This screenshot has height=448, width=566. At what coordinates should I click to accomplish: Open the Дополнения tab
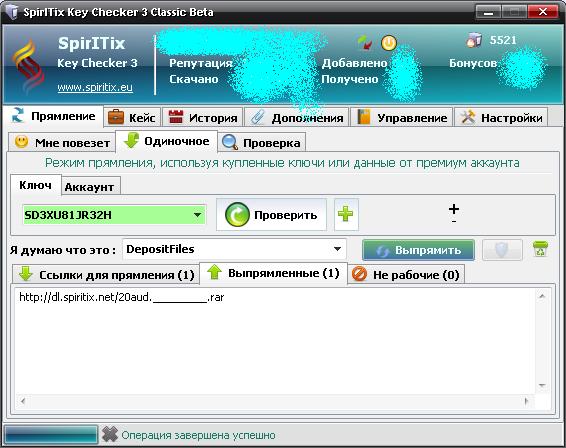pyautogui.click(x=296, y=117)
